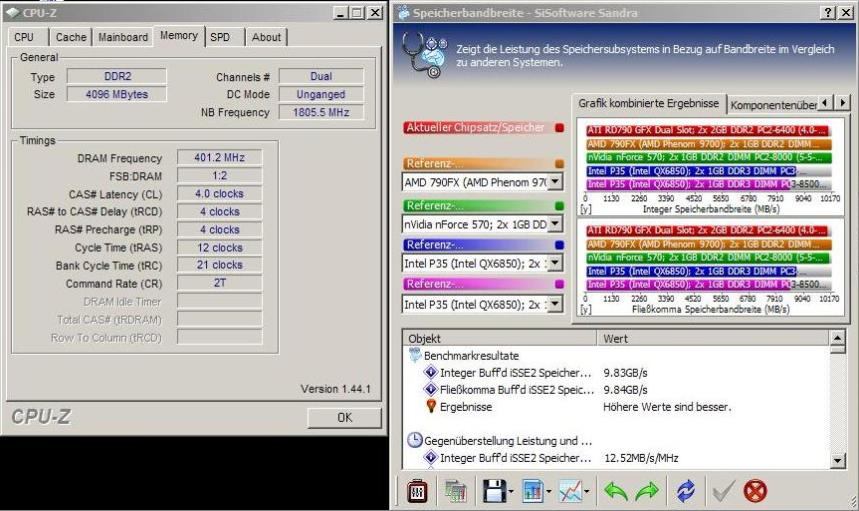Click the Sandra help question mark button
The image size is (859, 511).
(x=828, y=12)
